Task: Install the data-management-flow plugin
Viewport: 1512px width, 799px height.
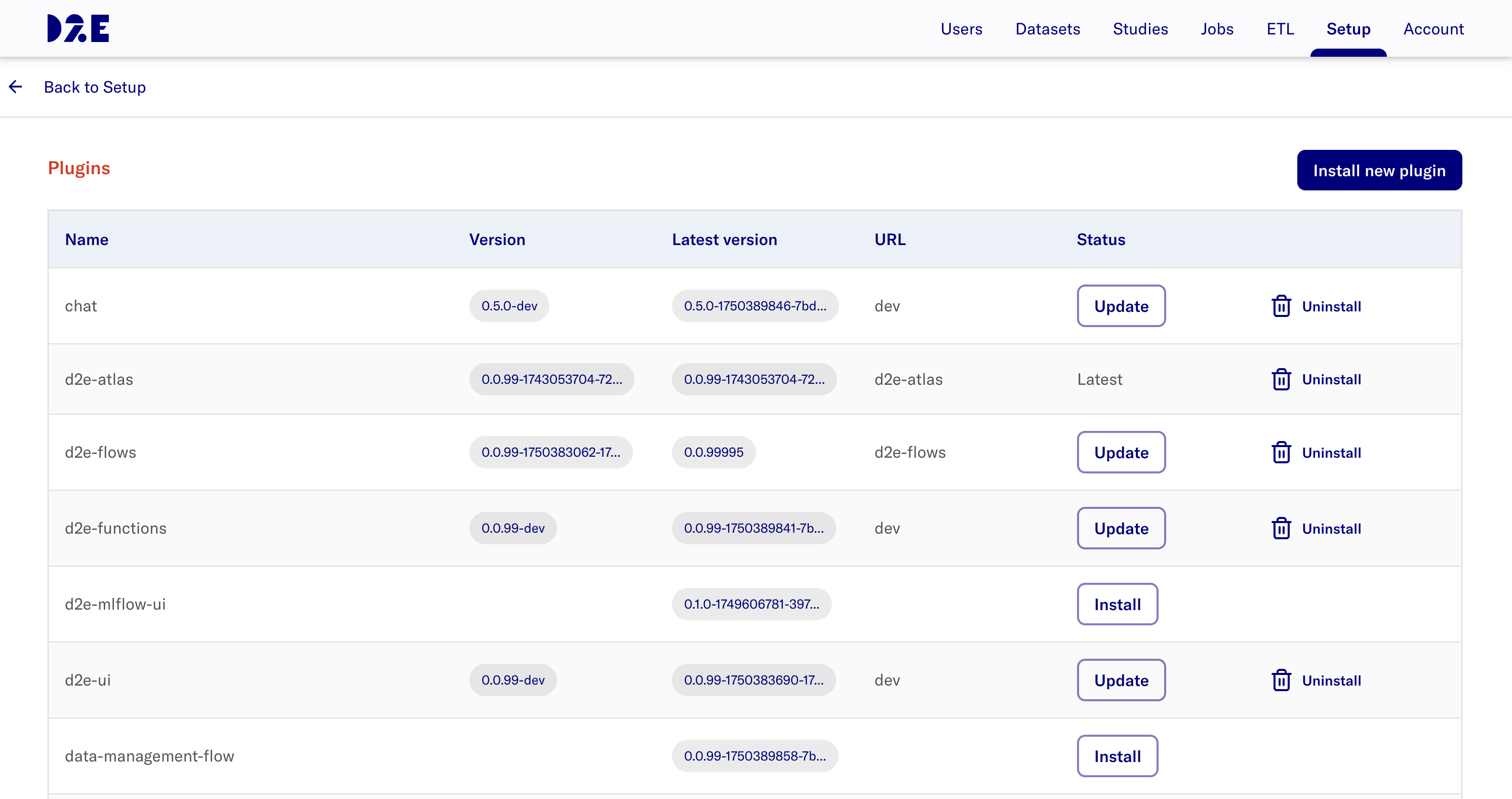Action: 1118,756
